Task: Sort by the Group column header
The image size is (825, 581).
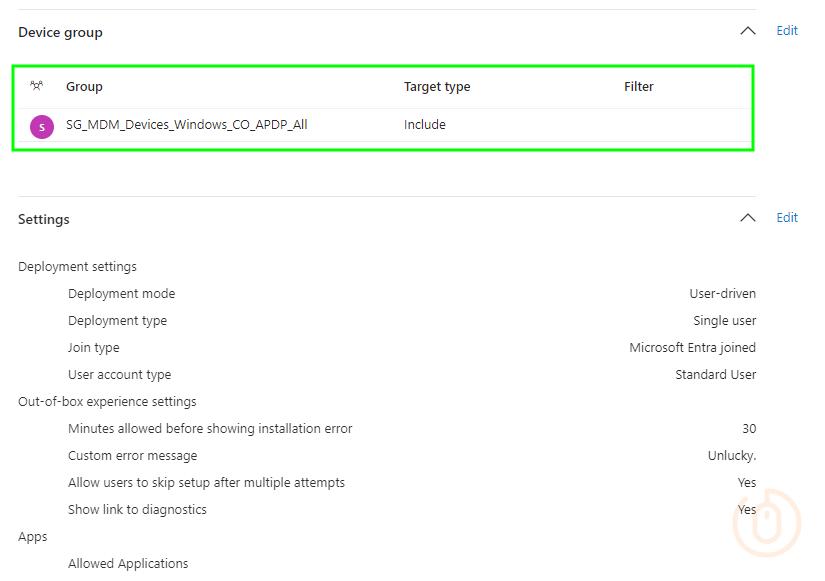Action: (84, 87)
